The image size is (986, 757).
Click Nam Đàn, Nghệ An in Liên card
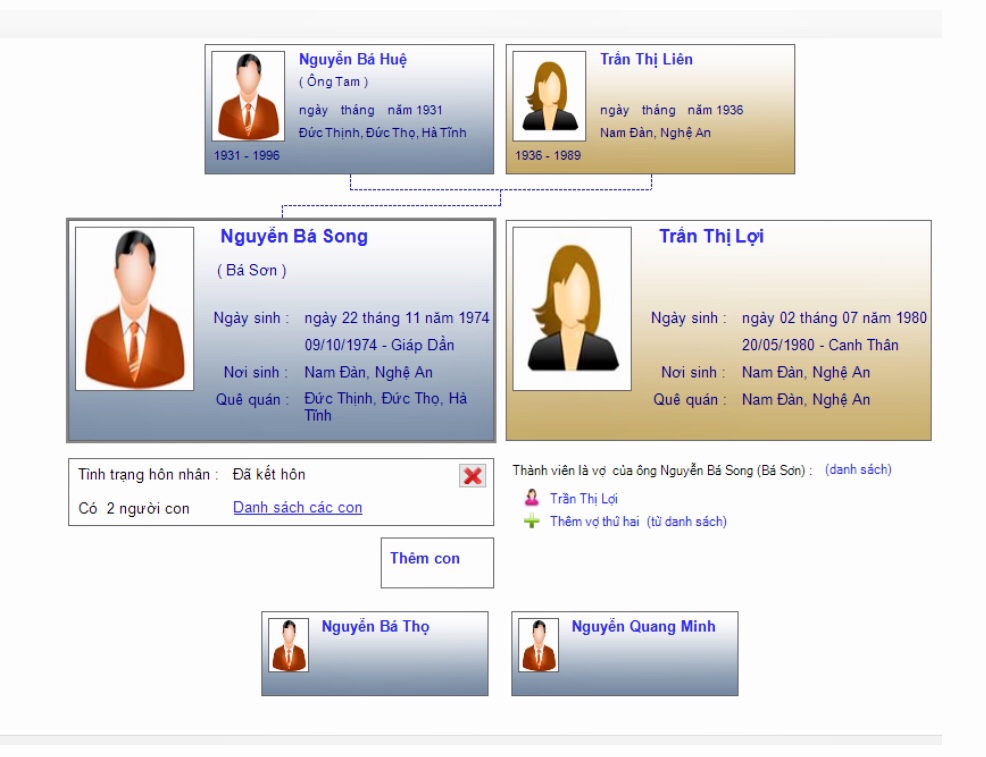pyautogui.click(x=655, y=133)
